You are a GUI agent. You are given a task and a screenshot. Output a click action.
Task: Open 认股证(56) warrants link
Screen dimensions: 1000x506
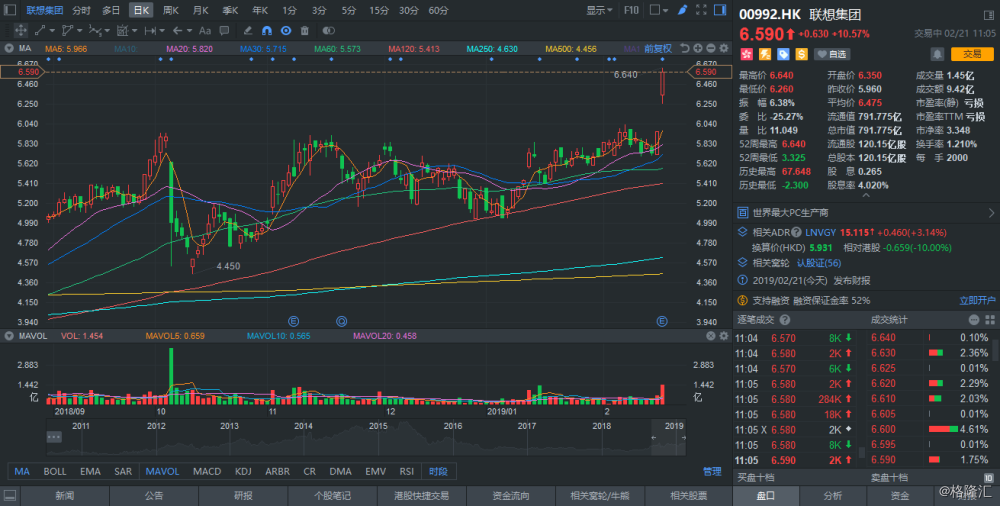point(819,263)
